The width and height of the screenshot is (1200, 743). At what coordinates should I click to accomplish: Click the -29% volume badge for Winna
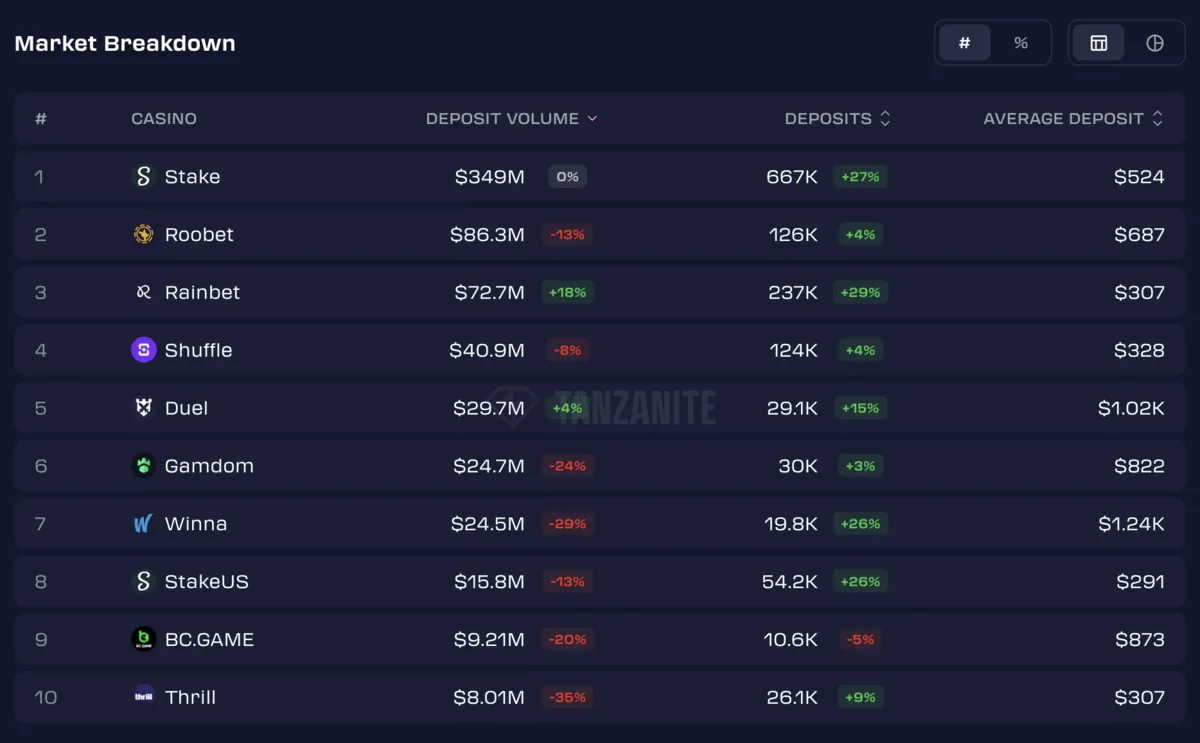pyautogui.click(x=567, y=523)
